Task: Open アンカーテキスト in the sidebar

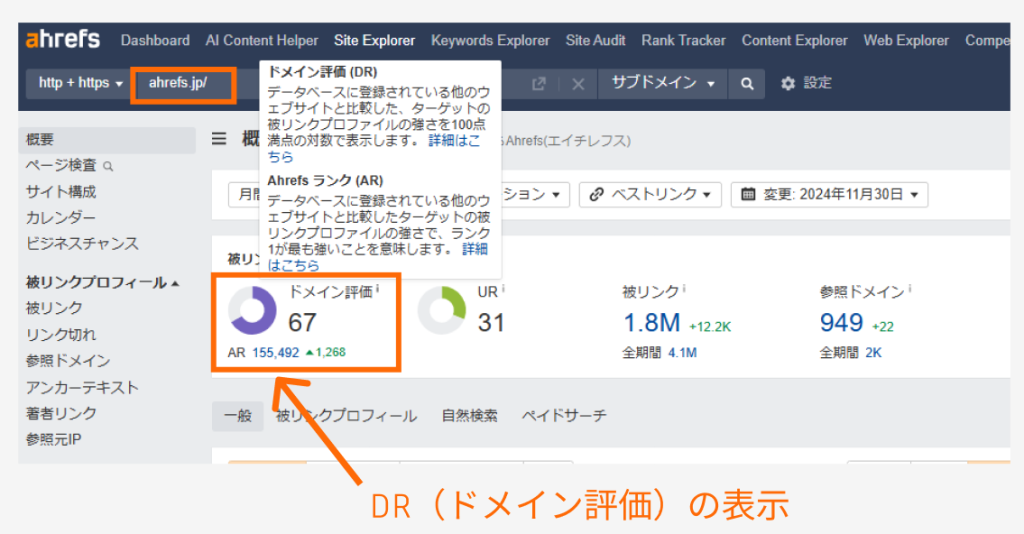Action: coord(82,388)
